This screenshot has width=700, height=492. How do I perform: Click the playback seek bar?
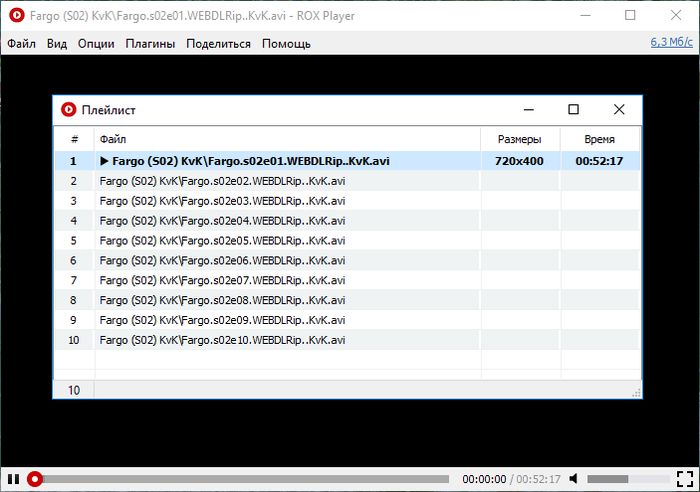point(240,479)
